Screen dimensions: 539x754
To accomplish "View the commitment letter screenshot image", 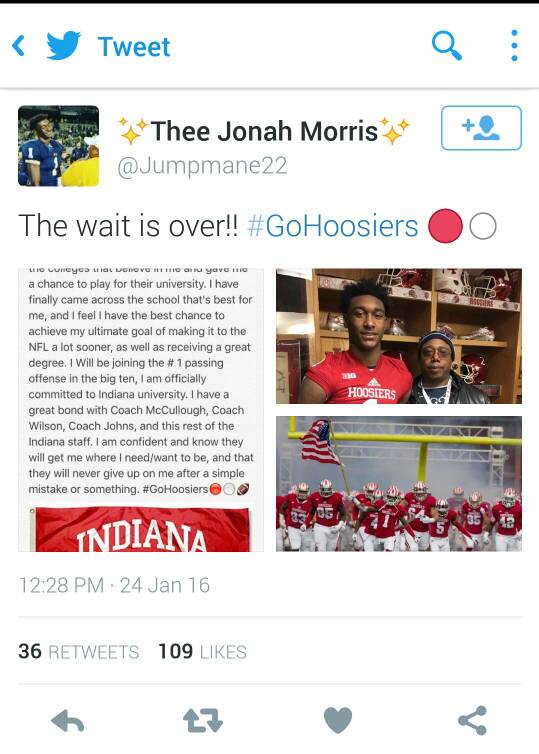I will [x=141, y=410].
